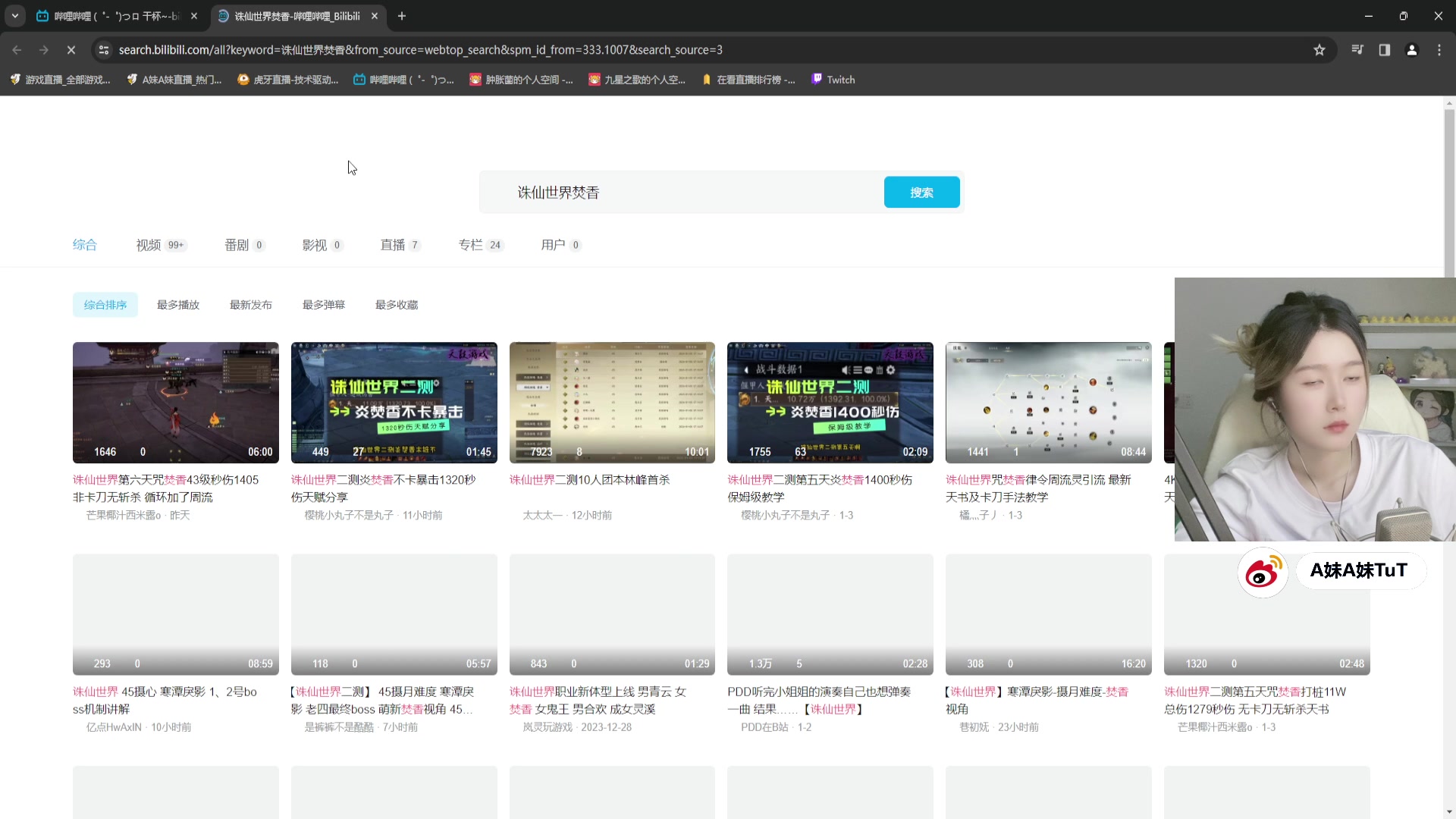View site information icon in address bar

pos(104,50)
